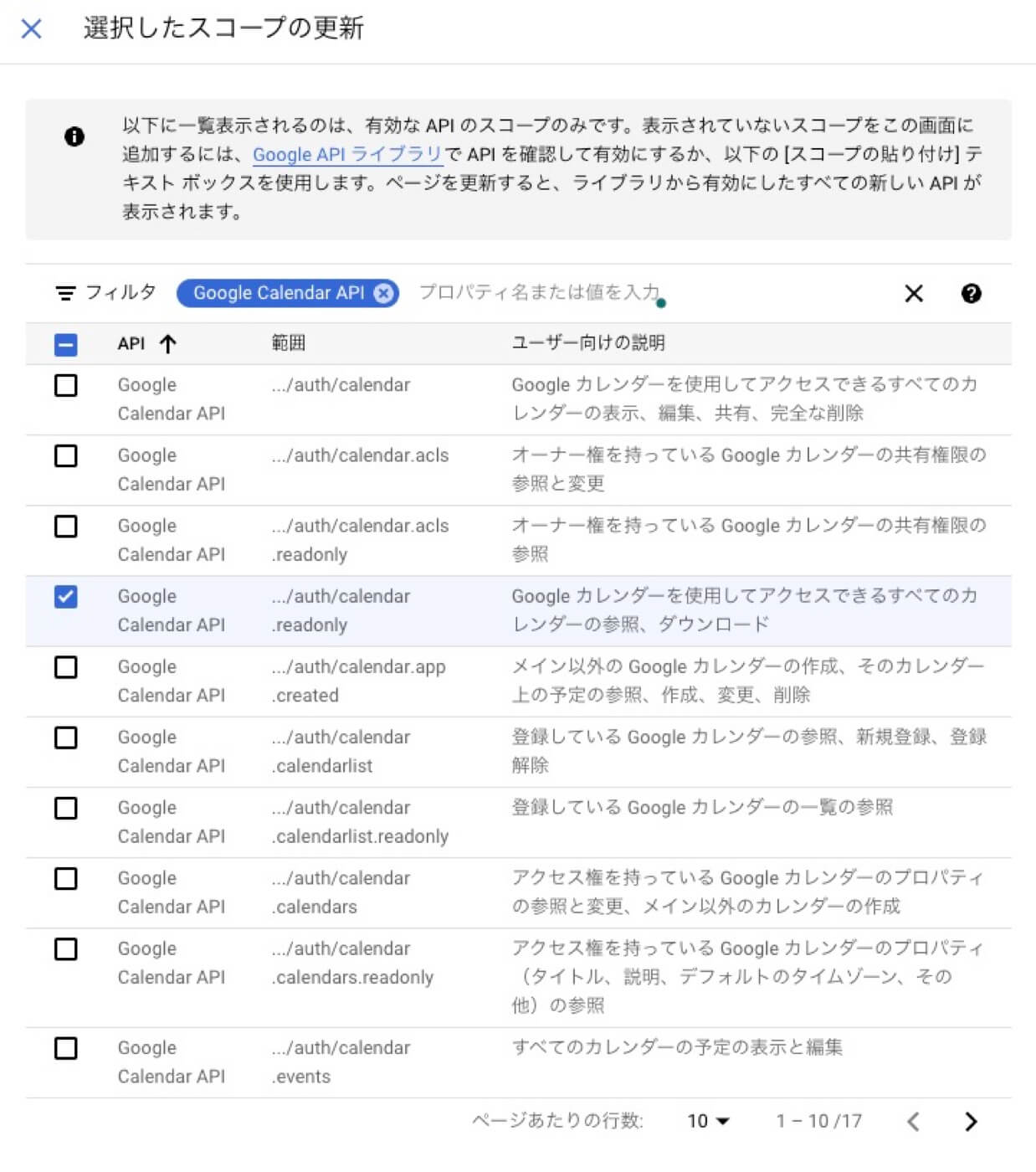This screenshot has width=1036, height=1172.
Task: Sort the API column with the arrow
Action: [x=168, y=343]
